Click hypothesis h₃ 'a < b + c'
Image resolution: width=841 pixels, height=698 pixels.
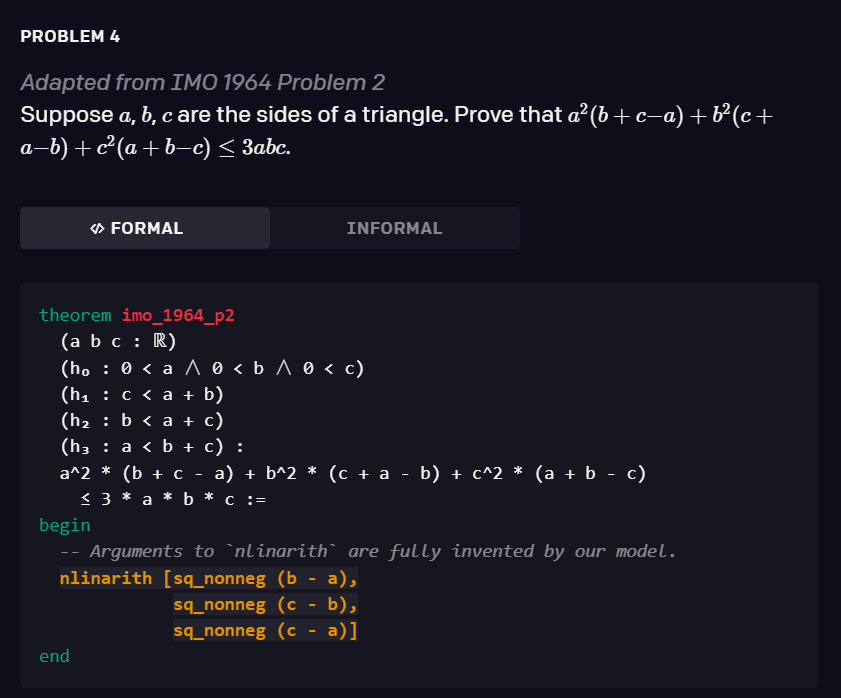pos(152,446)
